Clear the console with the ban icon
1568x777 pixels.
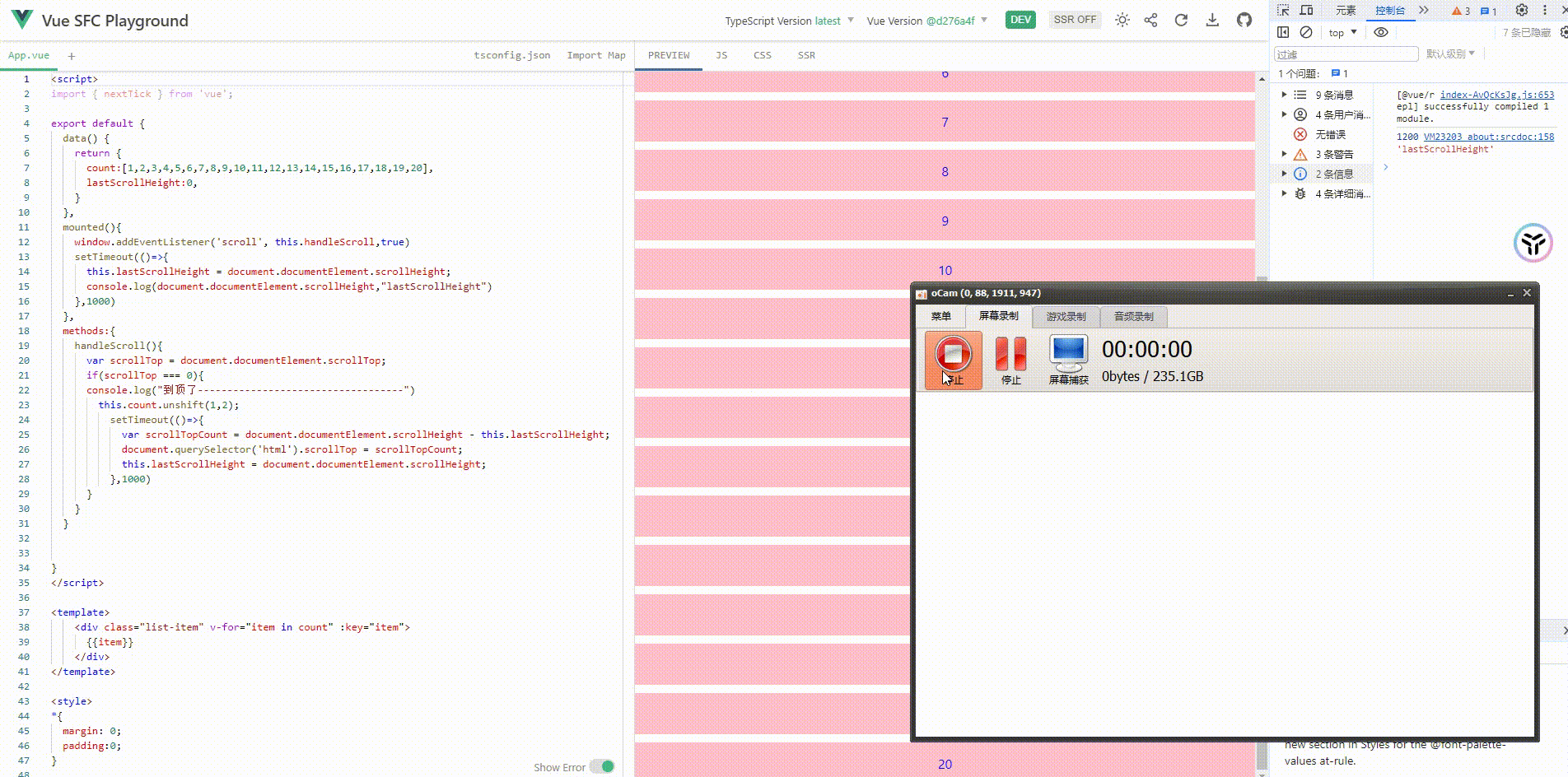click(1306, 32)
